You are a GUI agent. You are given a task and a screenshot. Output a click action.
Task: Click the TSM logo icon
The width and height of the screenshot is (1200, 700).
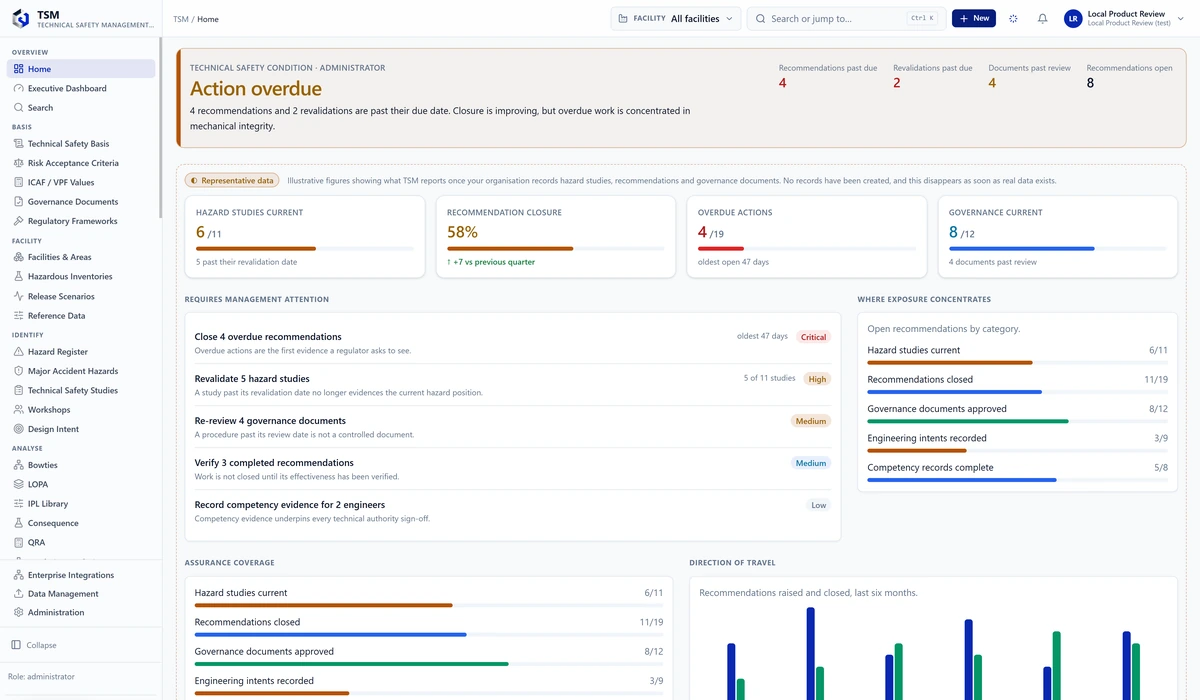(x=20, y=18)
